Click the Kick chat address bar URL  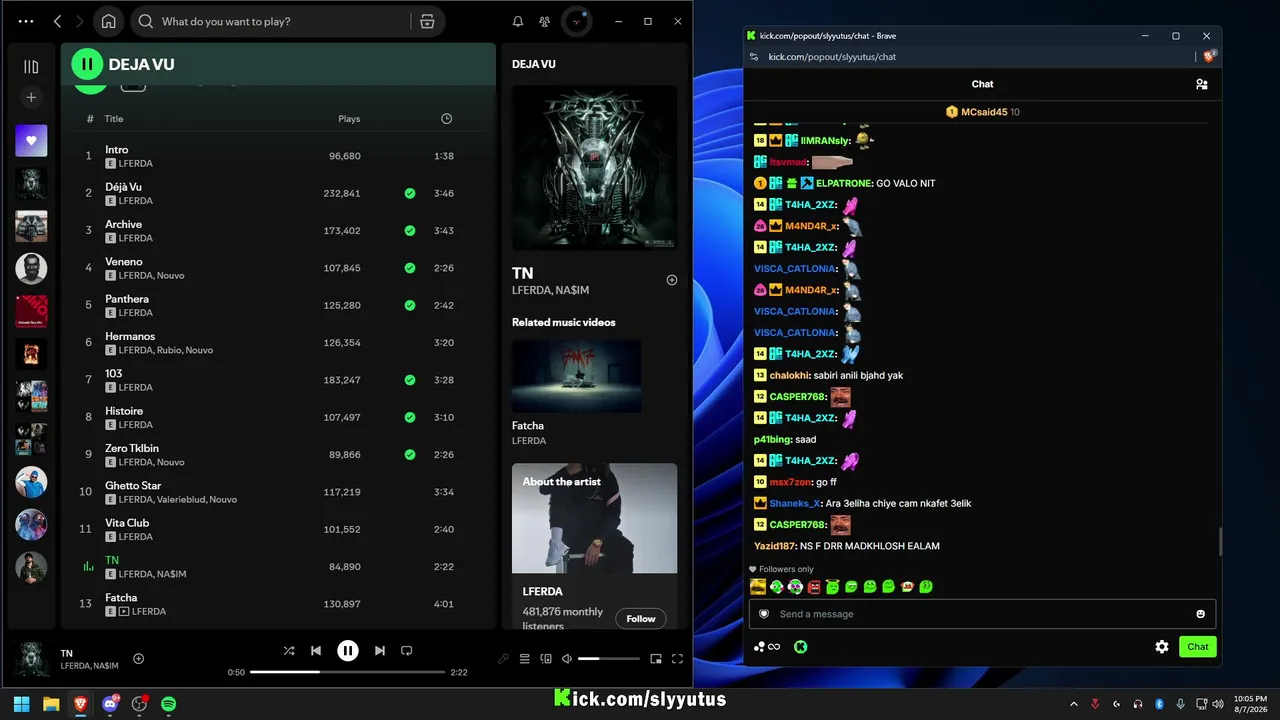click(x=832, y=57)
